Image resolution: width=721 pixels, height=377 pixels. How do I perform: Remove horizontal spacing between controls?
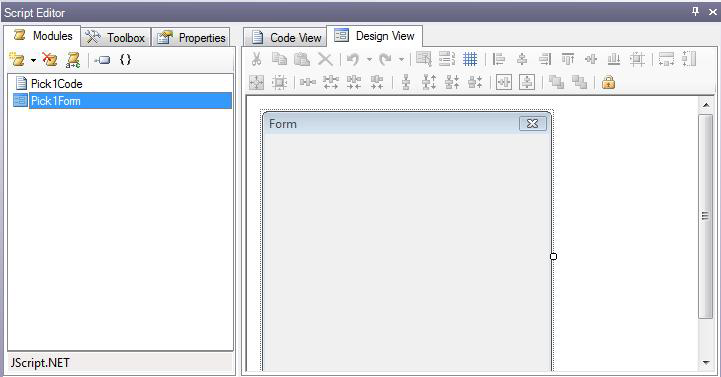(x=377, y=83)
